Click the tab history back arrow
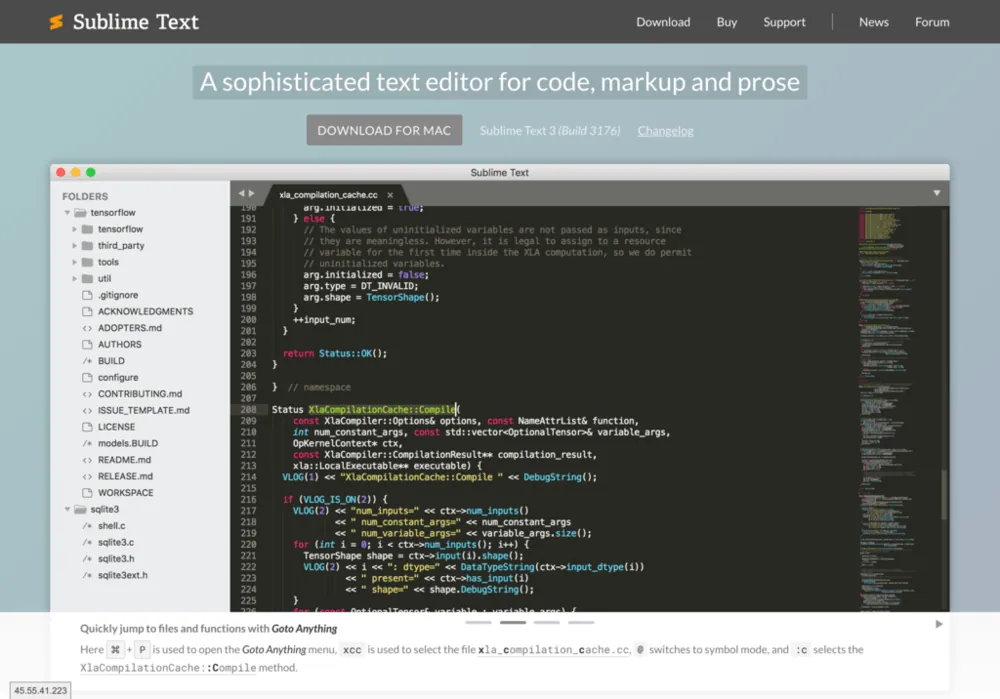Screen dimensions: 1000x699 pos(241,194)
